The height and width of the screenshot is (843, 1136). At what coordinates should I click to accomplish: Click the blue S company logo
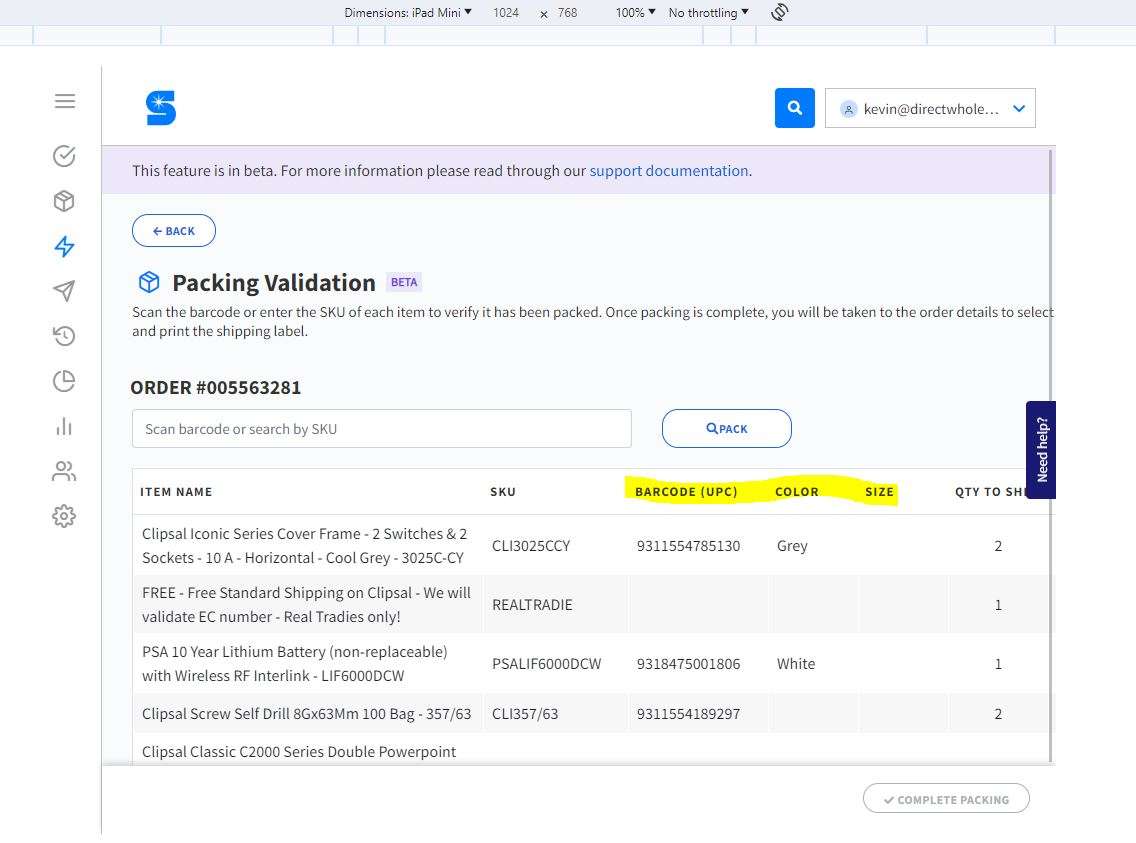tap(161, 108)
